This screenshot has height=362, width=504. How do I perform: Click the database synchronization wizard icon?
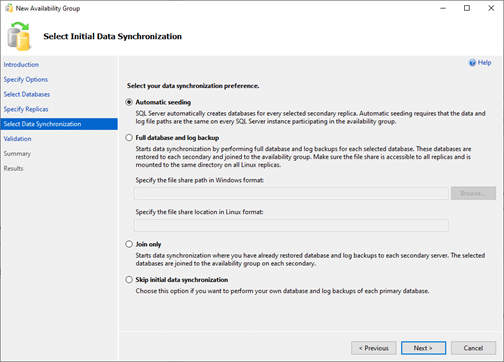(19, 36)
